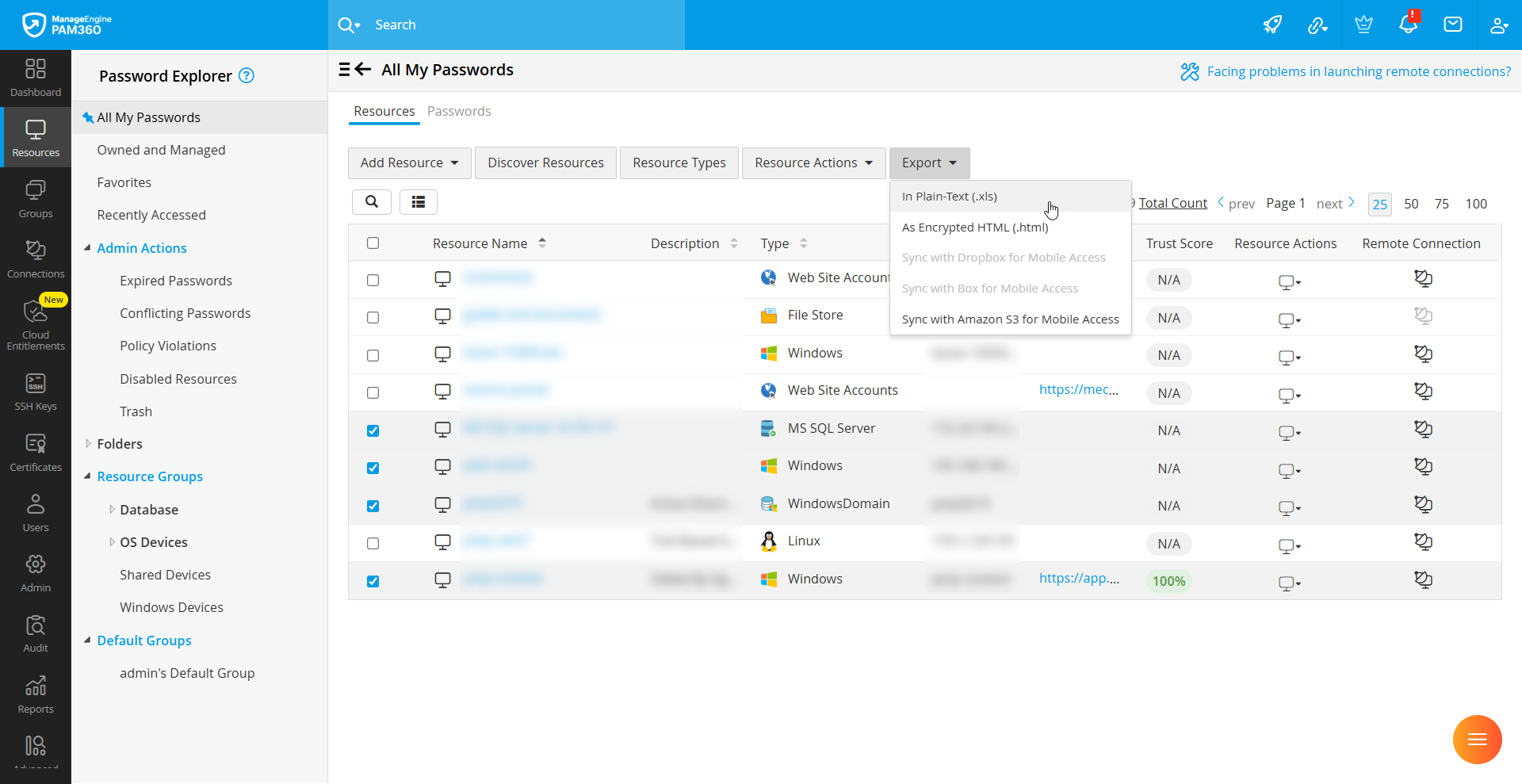Open the Certificates section in sidebar

pos(36,453)
